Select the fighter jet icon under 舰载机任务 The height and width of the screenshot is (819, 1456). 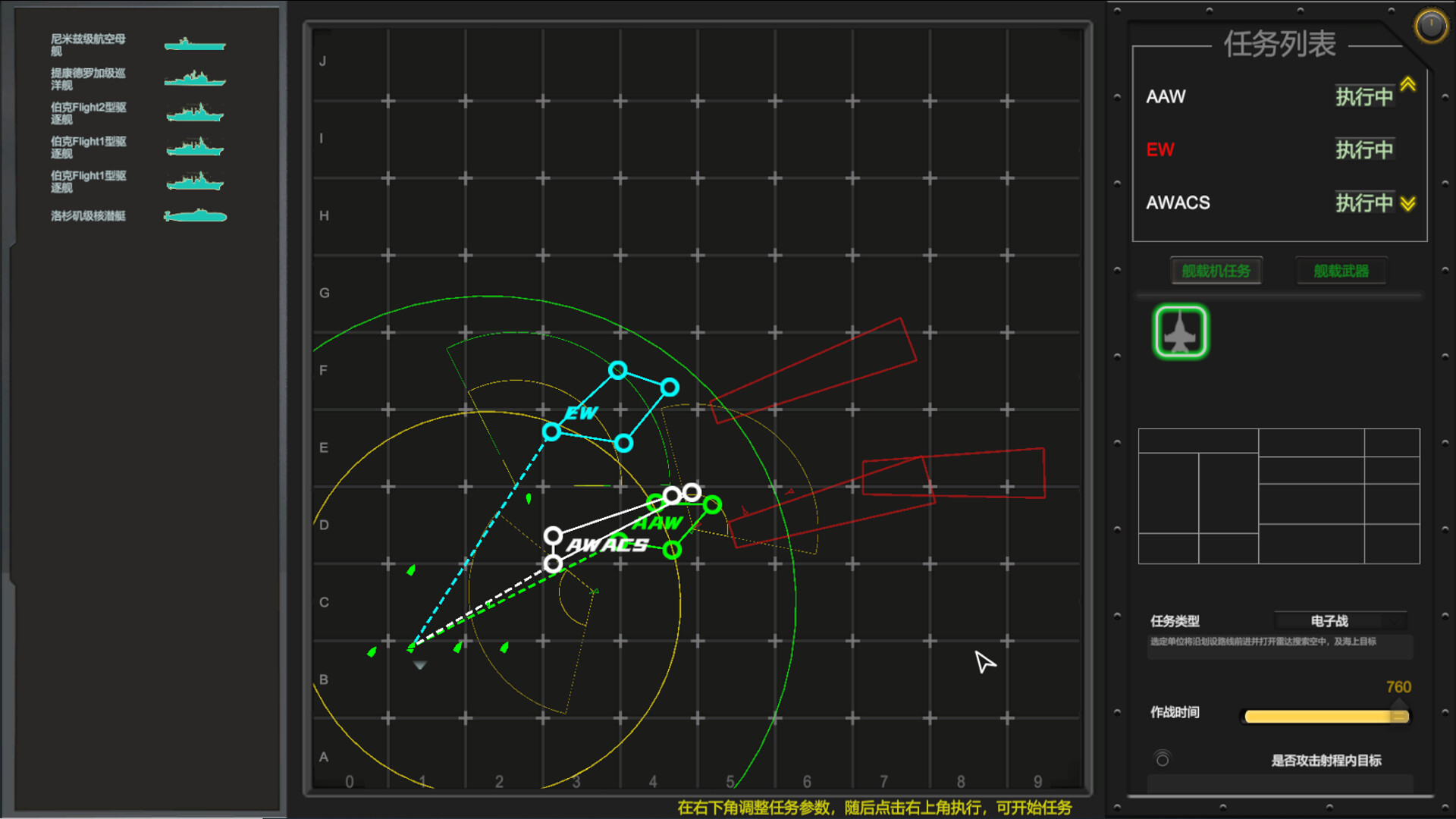(1180, 331)
